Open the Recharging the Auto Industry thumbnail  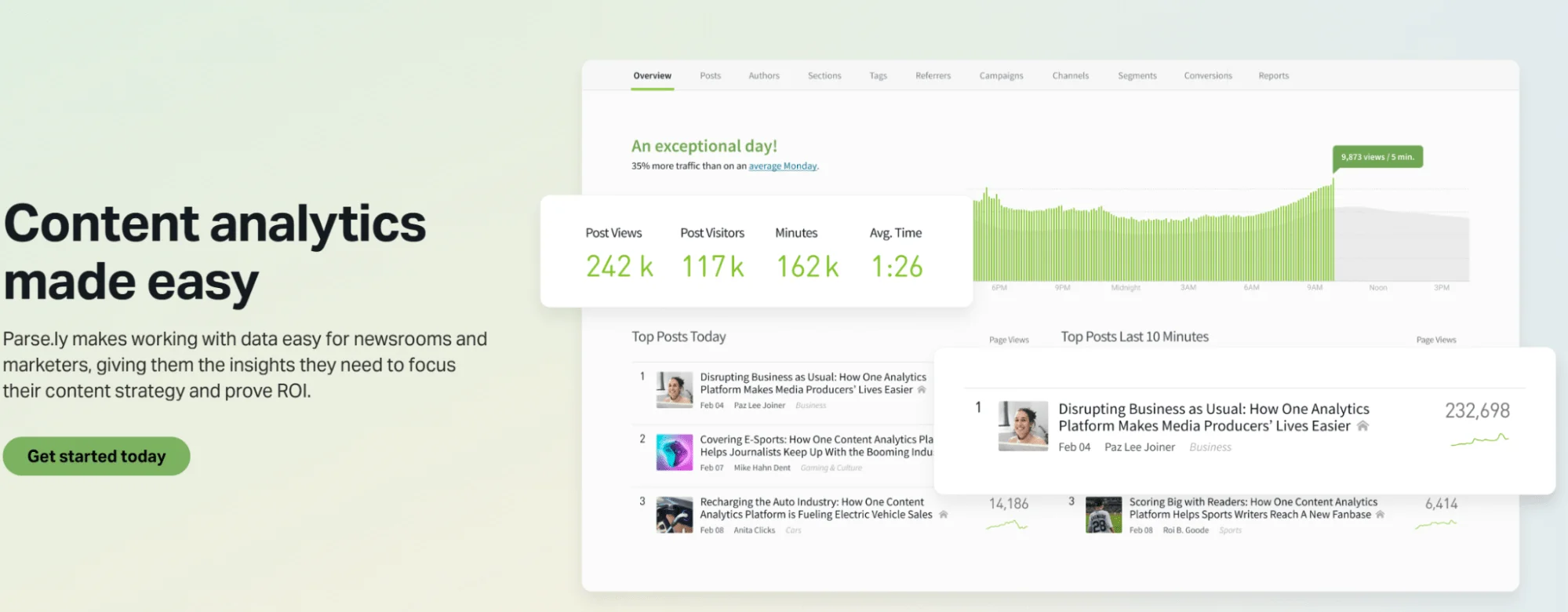pos(675,515)
